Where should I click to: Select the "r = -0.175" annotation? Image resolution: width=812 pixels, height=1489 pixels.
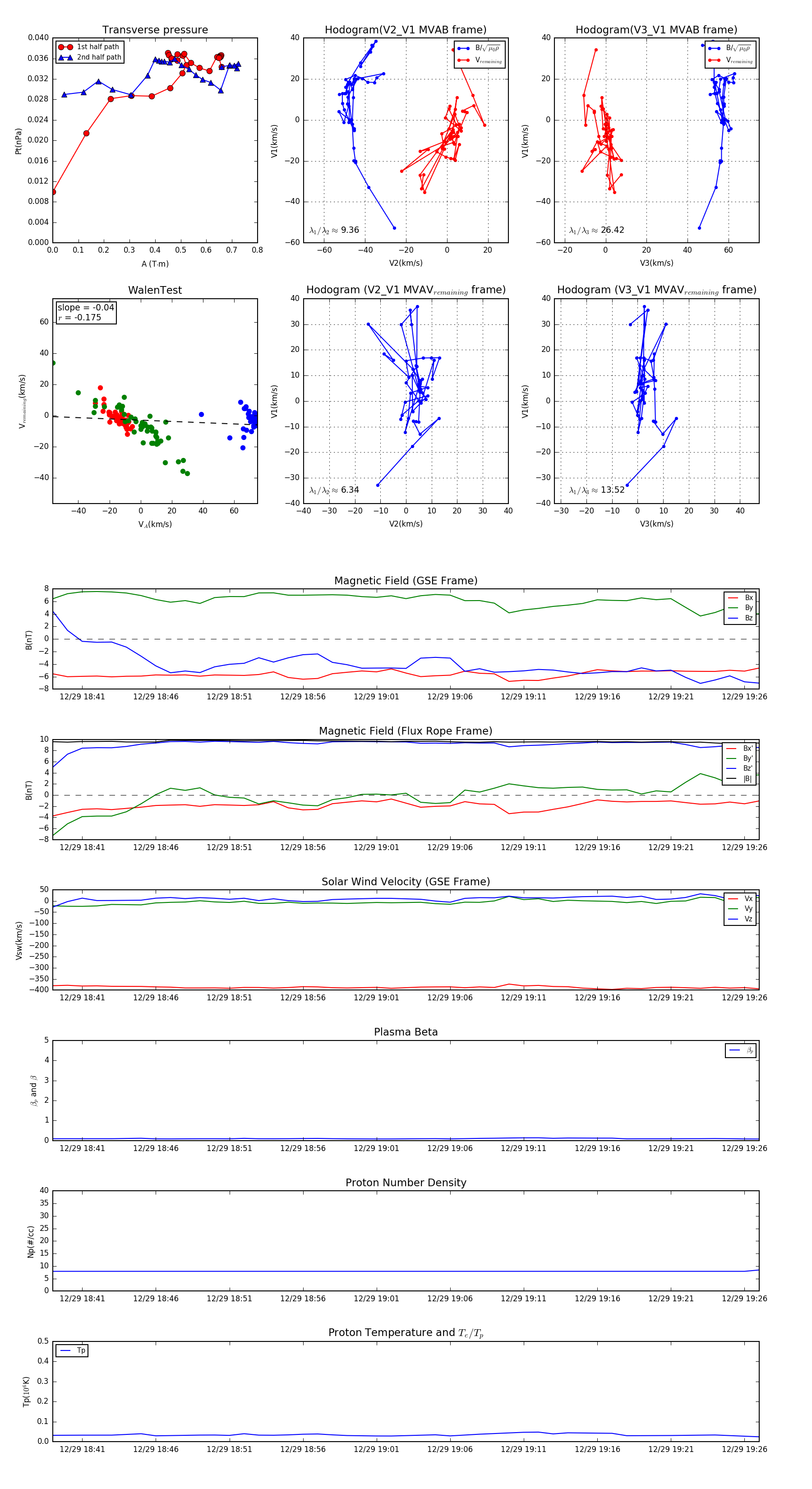coord(79,317)
